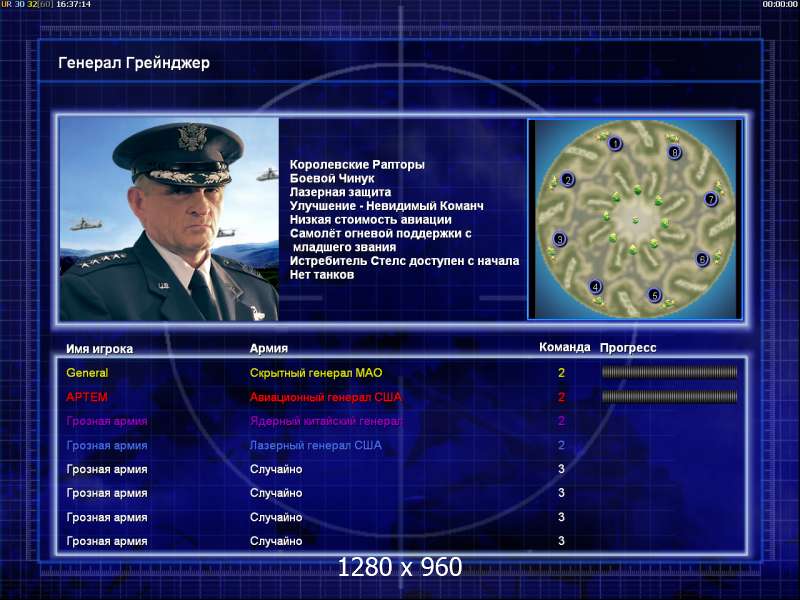
Task: Click the 'Имя игрока' column header
Action: (x=99, y=348)
